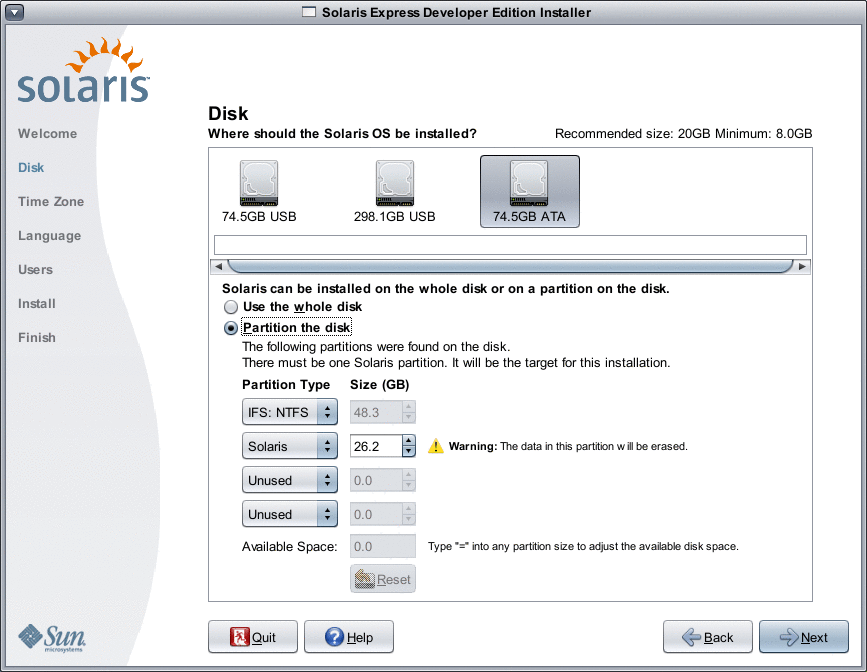The image size is (867, 672).
Task: Click the warning triangle beside the Solaris partition
Action: (x=436, y=446)
